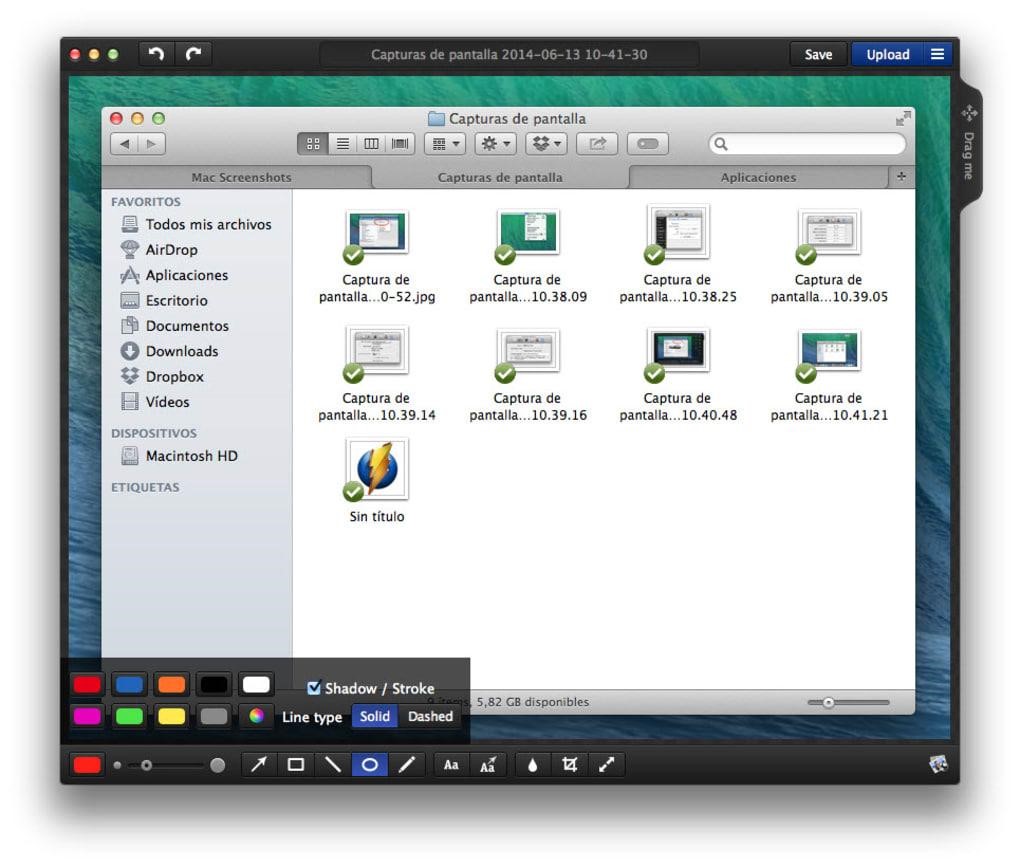Enter Finder full screen via corner arrows
The height and width of the screenshot is (868, 1020).
[903, 118]
